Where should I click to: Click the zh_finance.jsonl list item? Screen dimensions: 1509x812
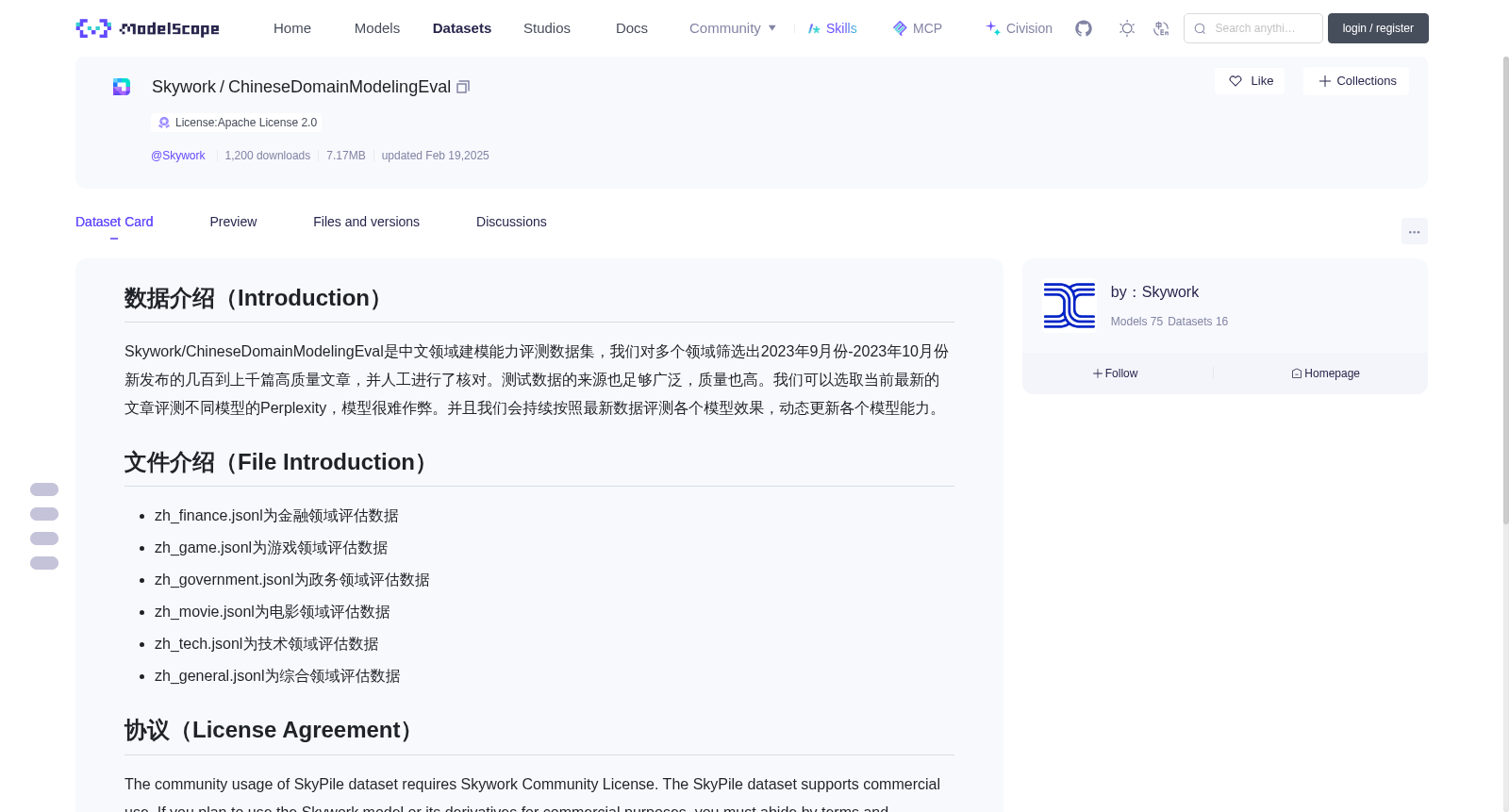point(276,516)
